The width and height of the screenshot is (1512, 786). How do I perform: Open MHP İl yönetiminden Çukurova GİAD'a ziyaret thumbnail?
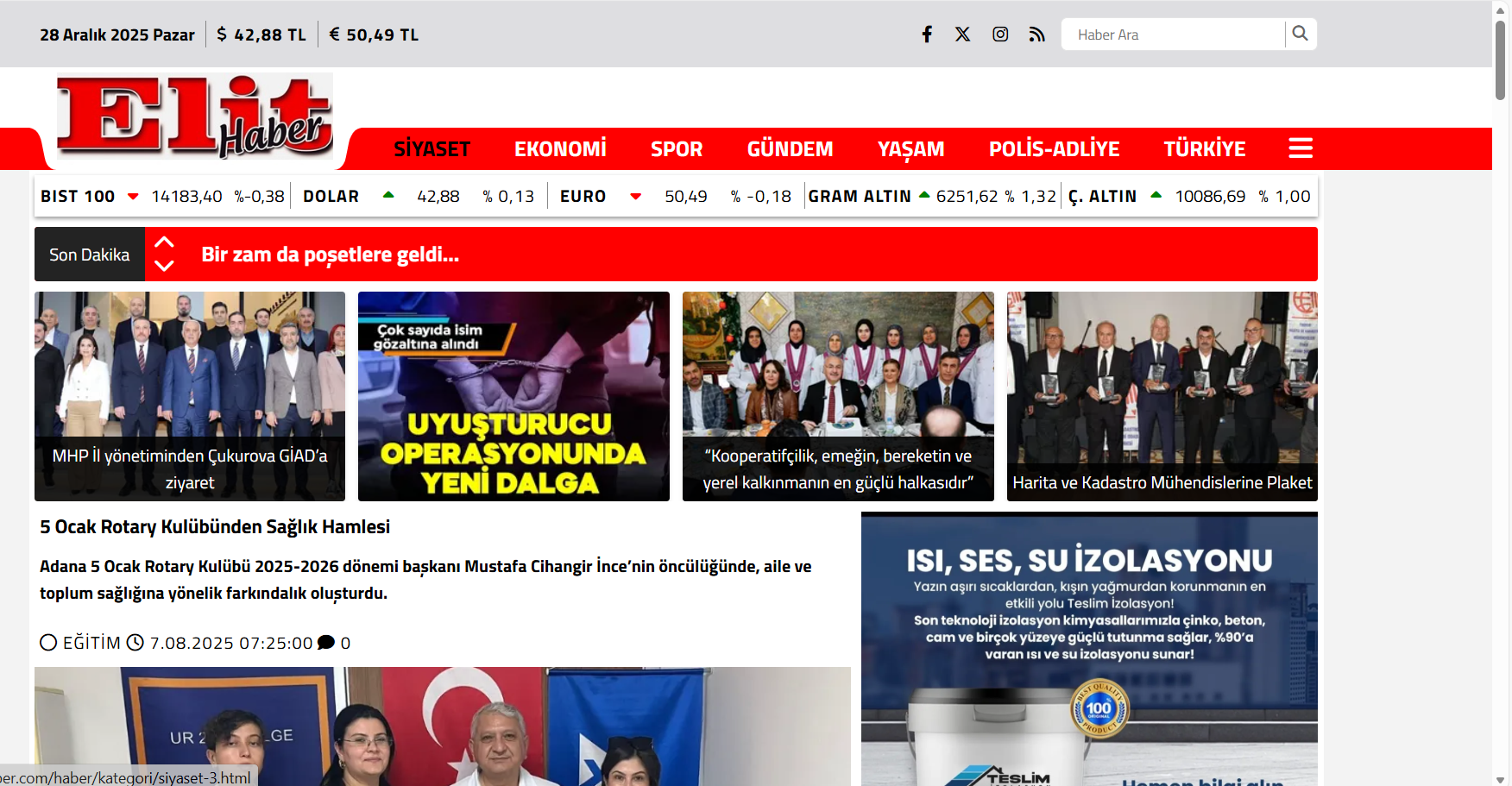[190, 396]
